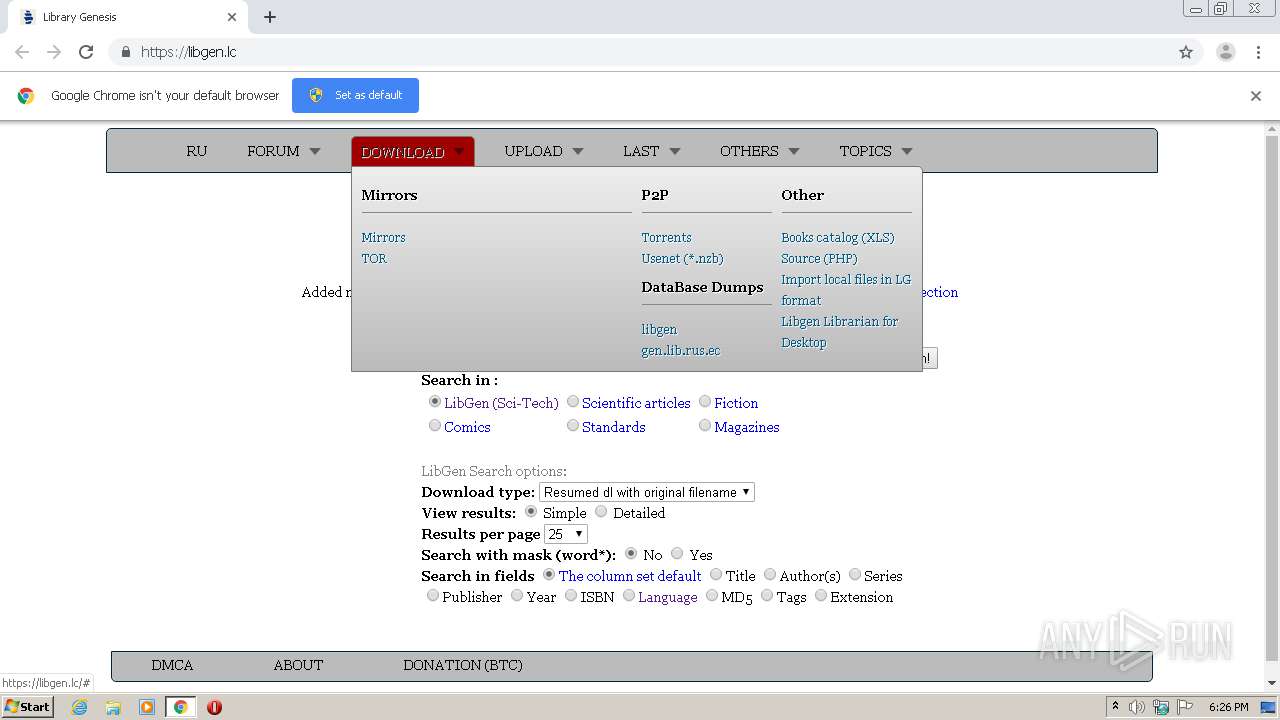The image size is (1280, 720).
Task: Open File Explorer taskbar icon
Action: click(x=113, y=707)
